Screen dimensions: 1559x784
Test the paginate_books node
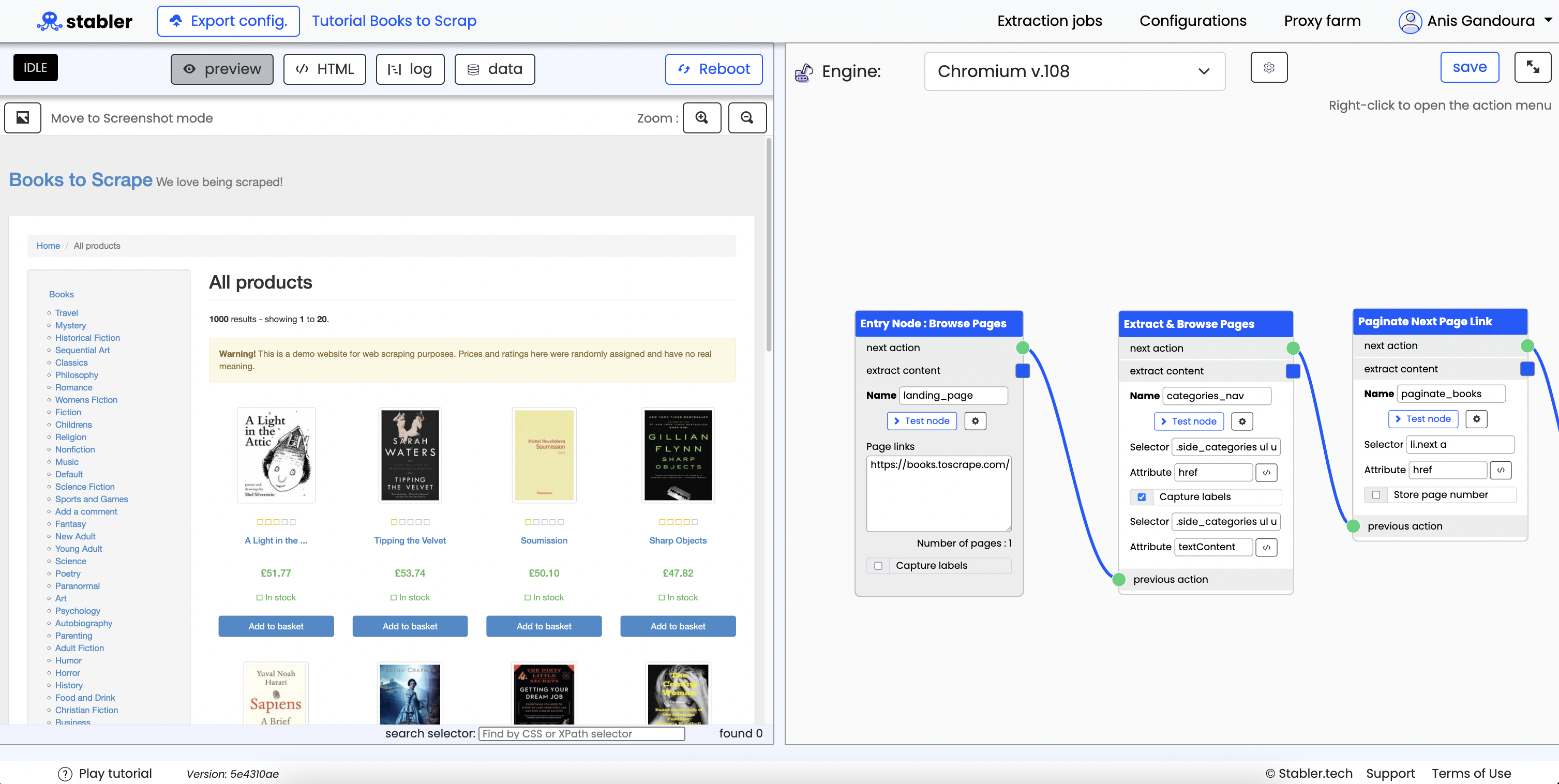coord(1423,419)
